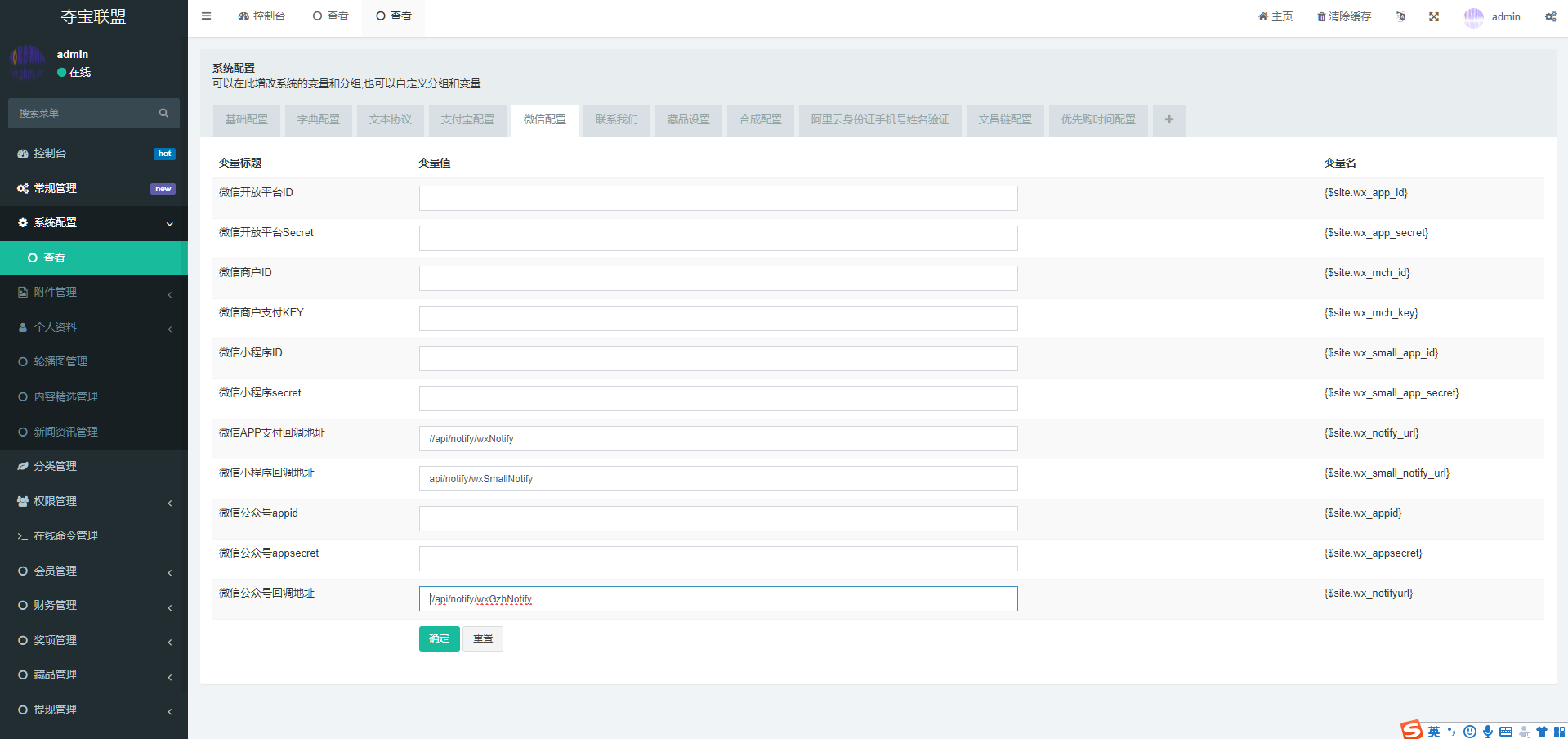Viewport: 1568px width, 739px height.
Task: Click the fullscreen toggle icon
Action: 1434,16
